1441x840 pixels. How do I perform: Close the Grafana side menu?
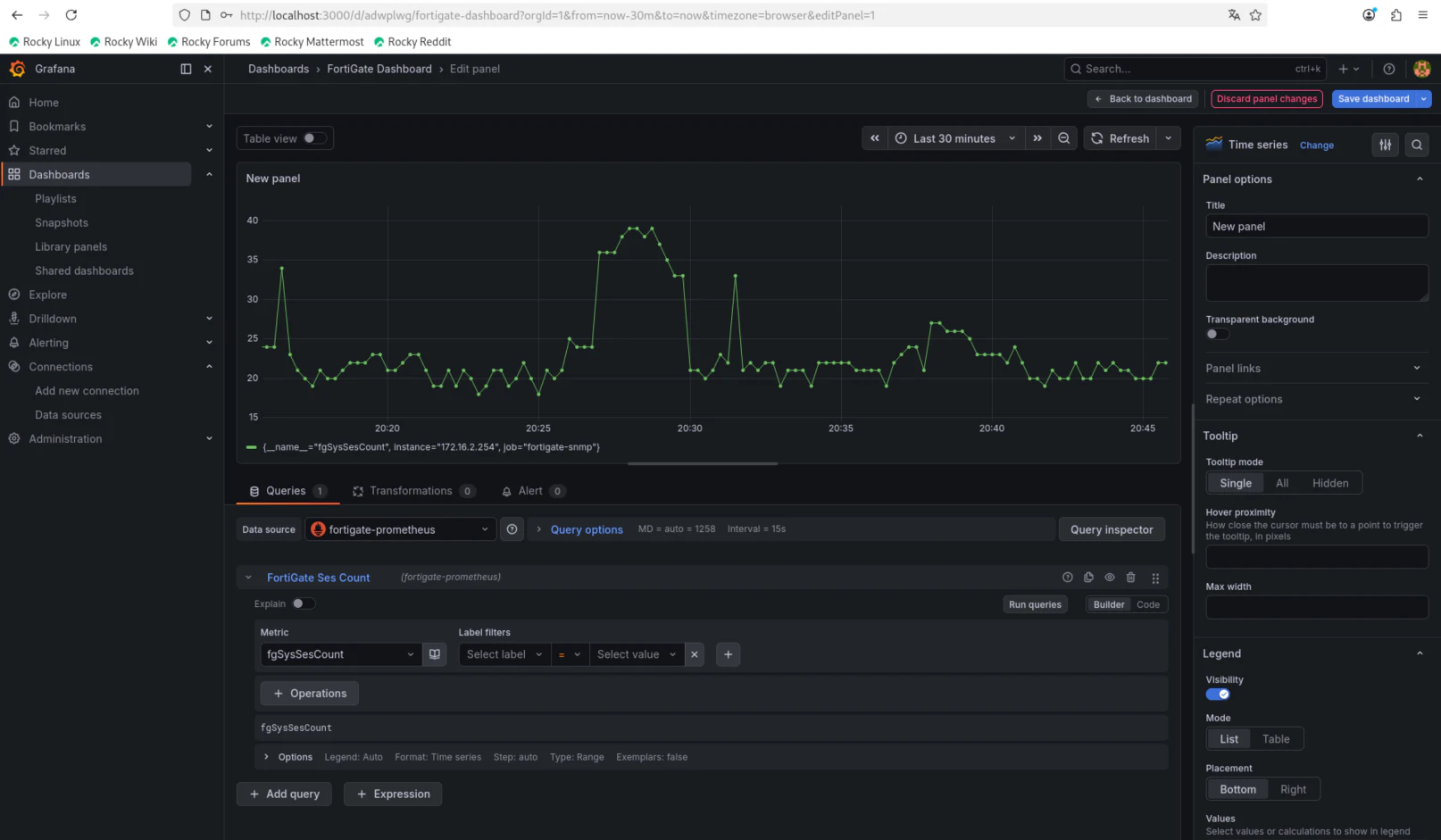[x=208, y=69]
